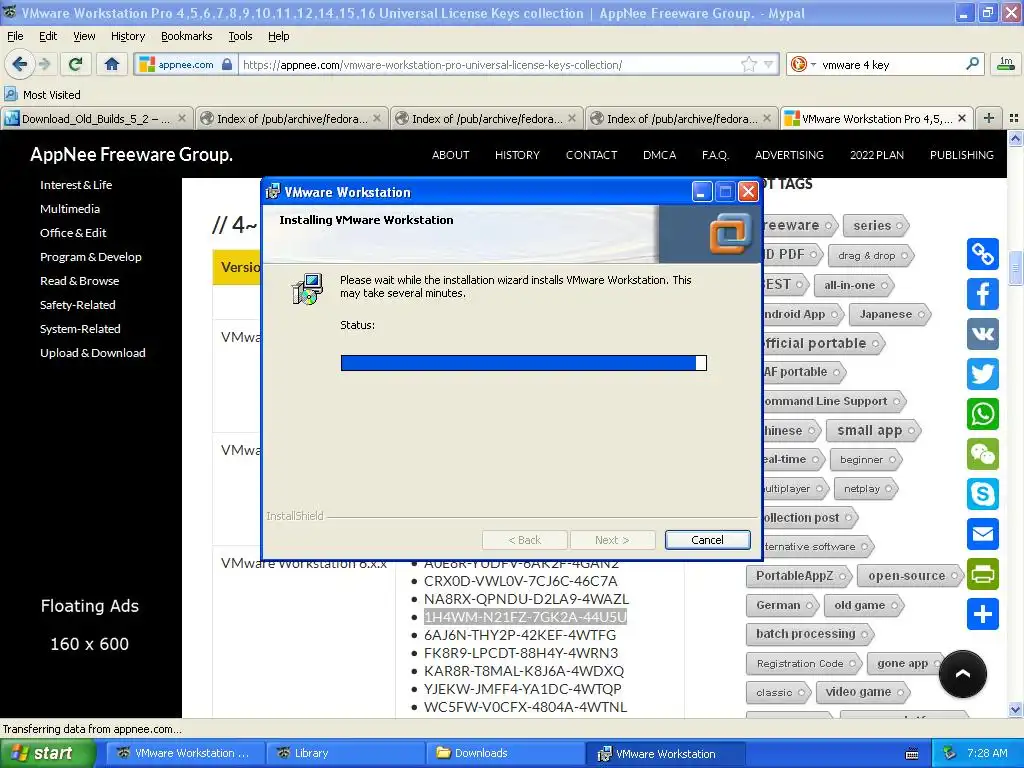Open the Multimedia category

point(70,209)
